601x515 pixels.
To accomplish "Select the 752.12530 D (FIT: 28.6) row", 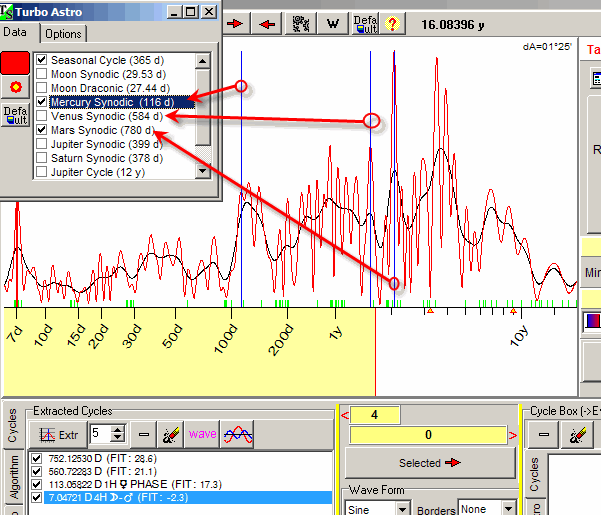I will click(x=103, y=459).
